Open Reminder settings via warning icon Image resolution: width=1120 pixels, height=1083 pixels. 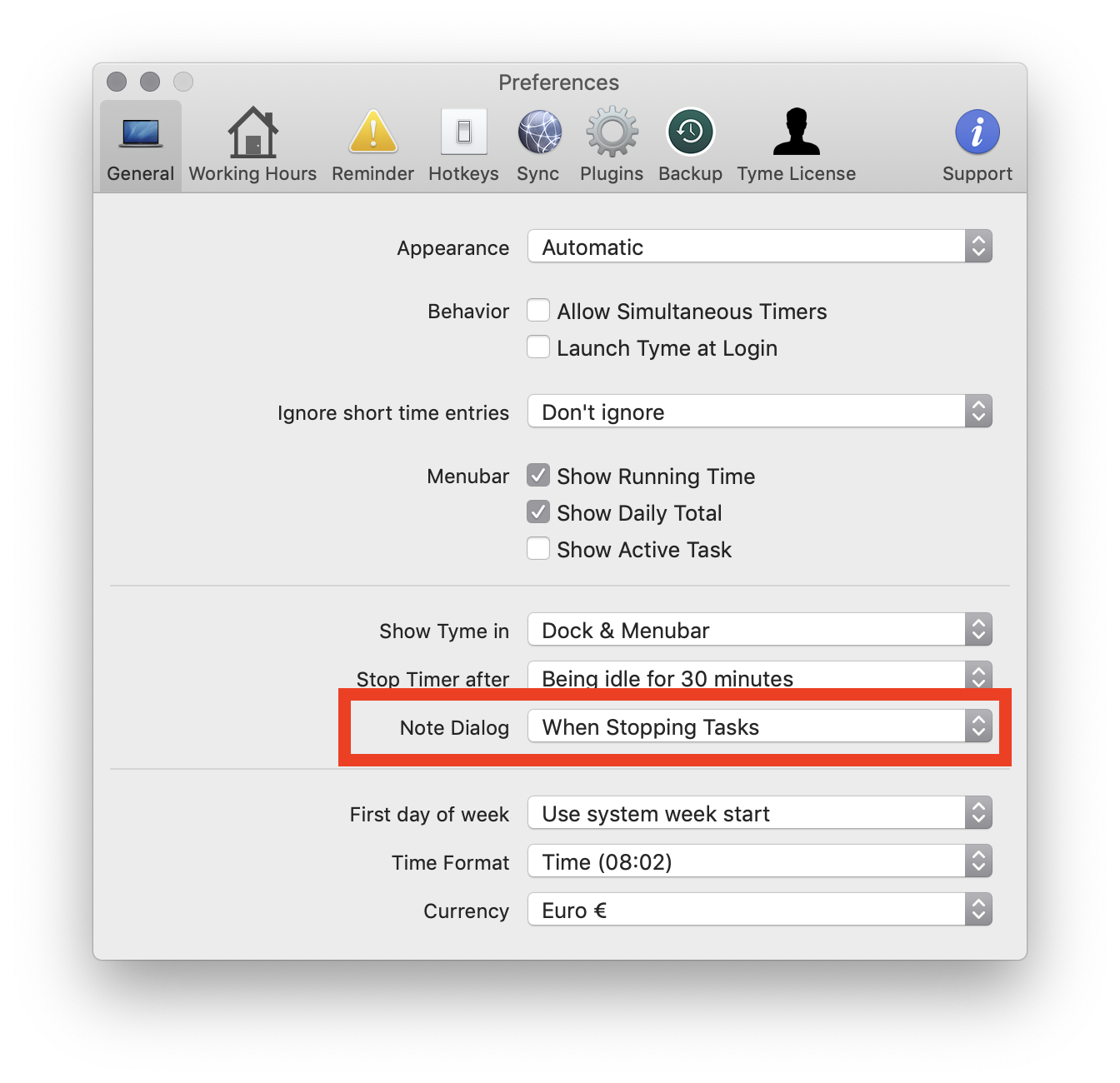click(372, 143)
